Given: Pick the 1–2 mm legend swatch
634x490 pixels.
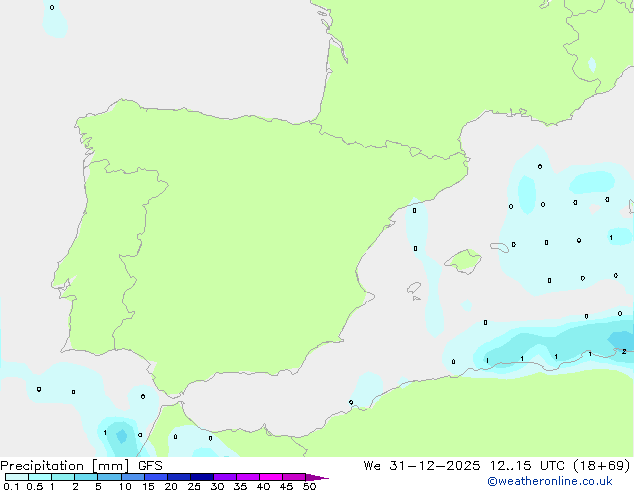Looking at the screenshot, I should [63, 477].
